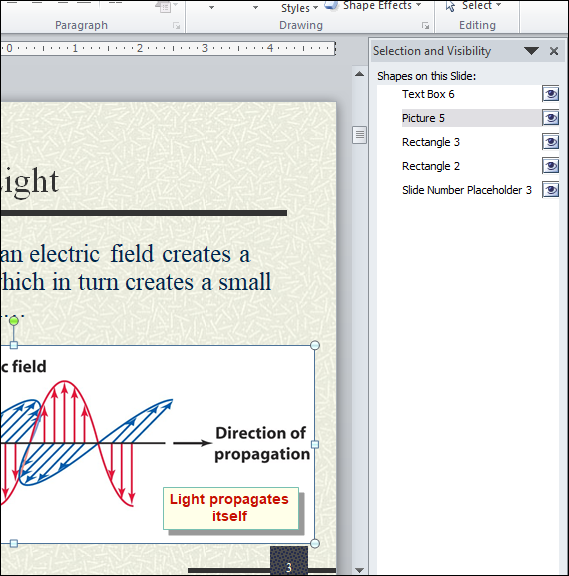Screen dimensions: 569x576
Task: Click the slide editor vertical scrollbar thumb
Action: [360, 135]
